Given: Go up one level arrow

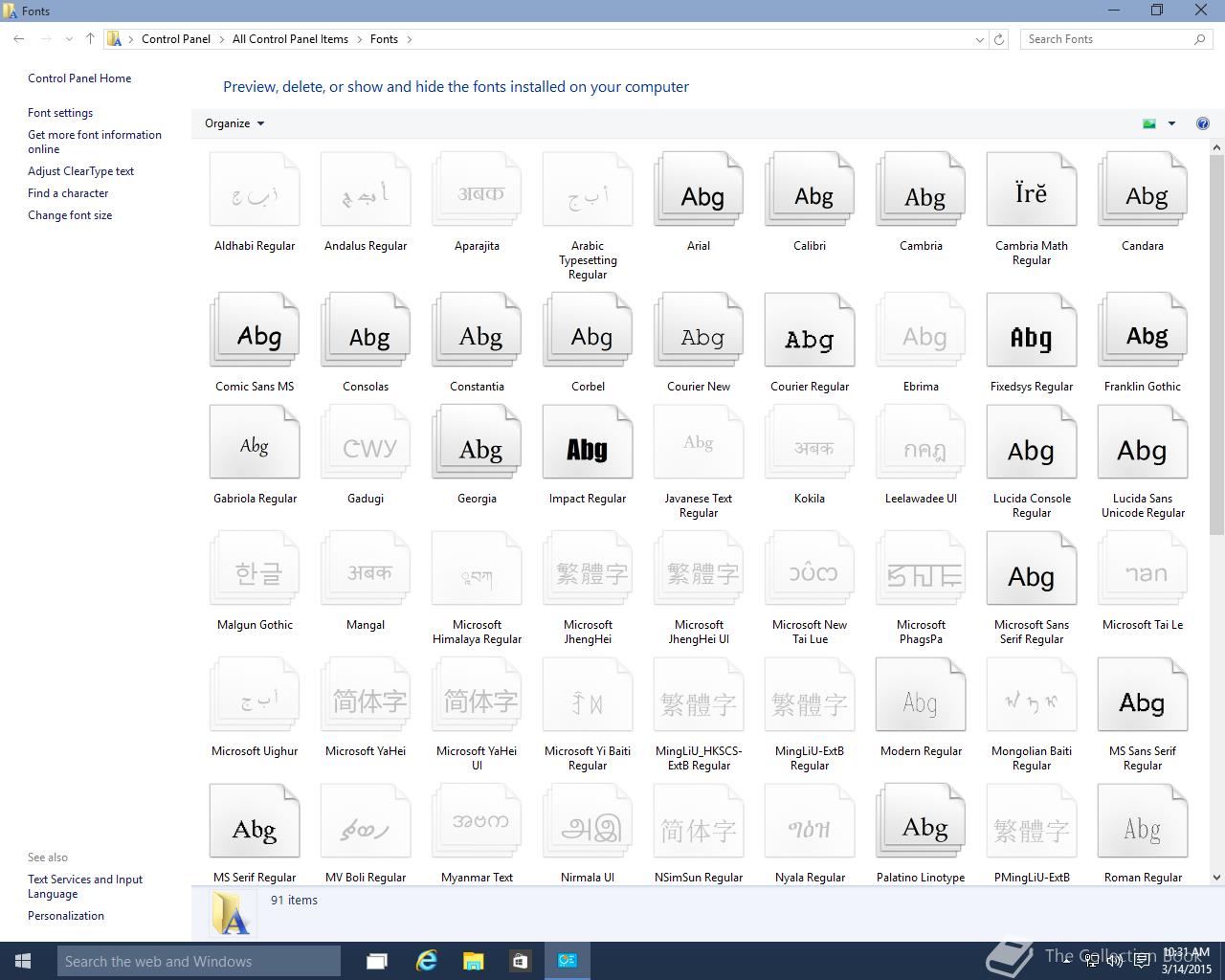Looking at the screenshot, I should pos(90,39).
